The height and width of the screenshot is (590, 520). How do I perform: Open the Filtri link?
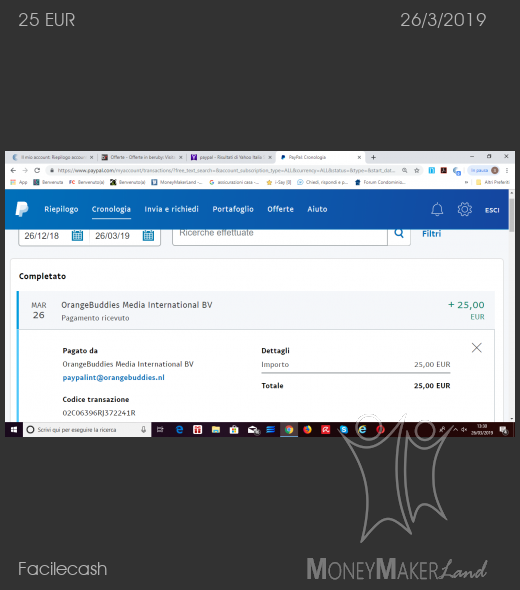(x=431, y=234)
